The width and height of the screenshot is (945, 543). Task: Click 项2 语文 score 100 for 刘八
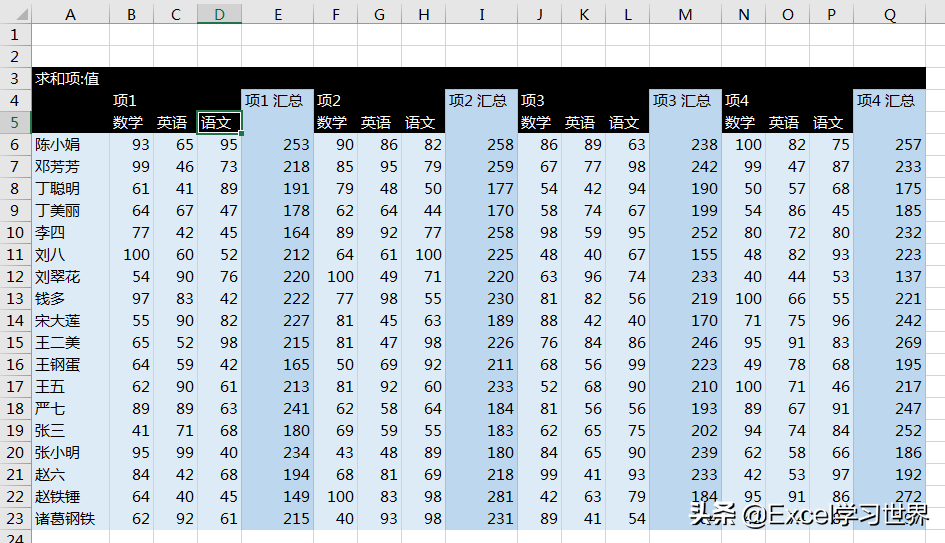click(x=423, y=254)
